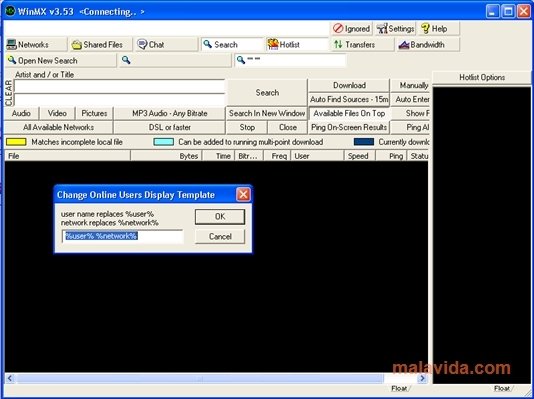Open Help
This screenshot has height=399, width=534.
click(x=439, y=29)
